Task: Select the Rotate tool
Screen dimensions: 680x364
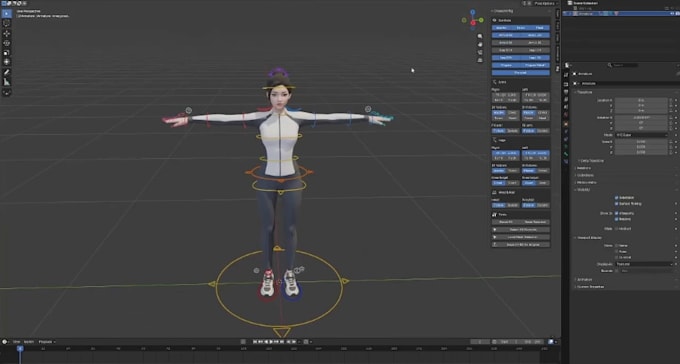Action: 7,43
